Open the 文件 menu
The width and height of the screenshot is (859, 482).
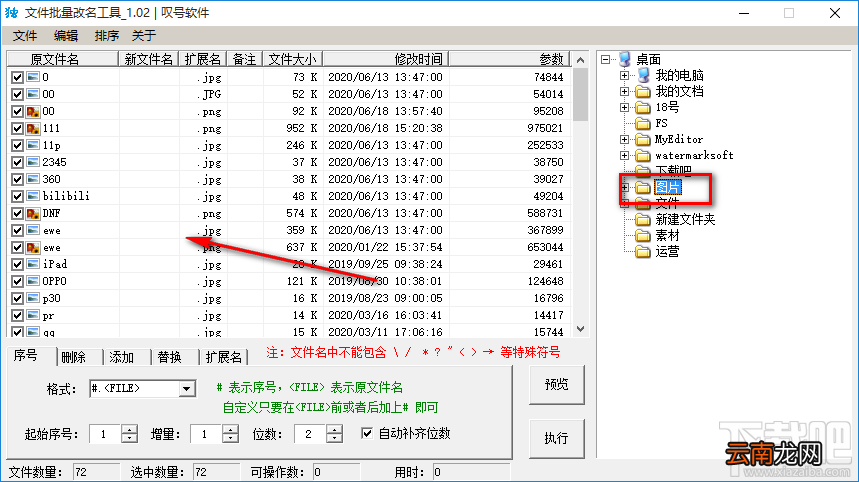pyautogui.click(x=25, y=36)
